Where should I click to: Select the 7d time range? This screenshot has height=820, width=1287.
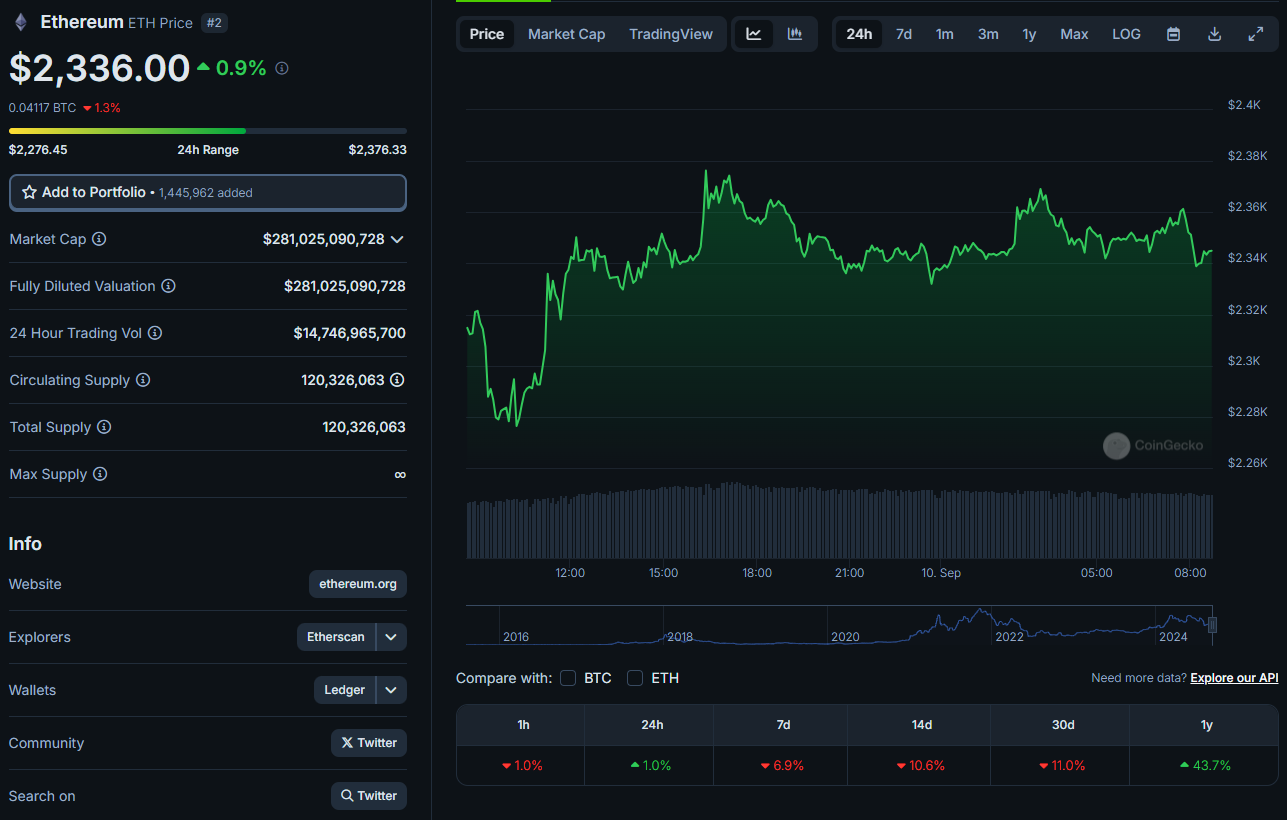click(904, 34)
